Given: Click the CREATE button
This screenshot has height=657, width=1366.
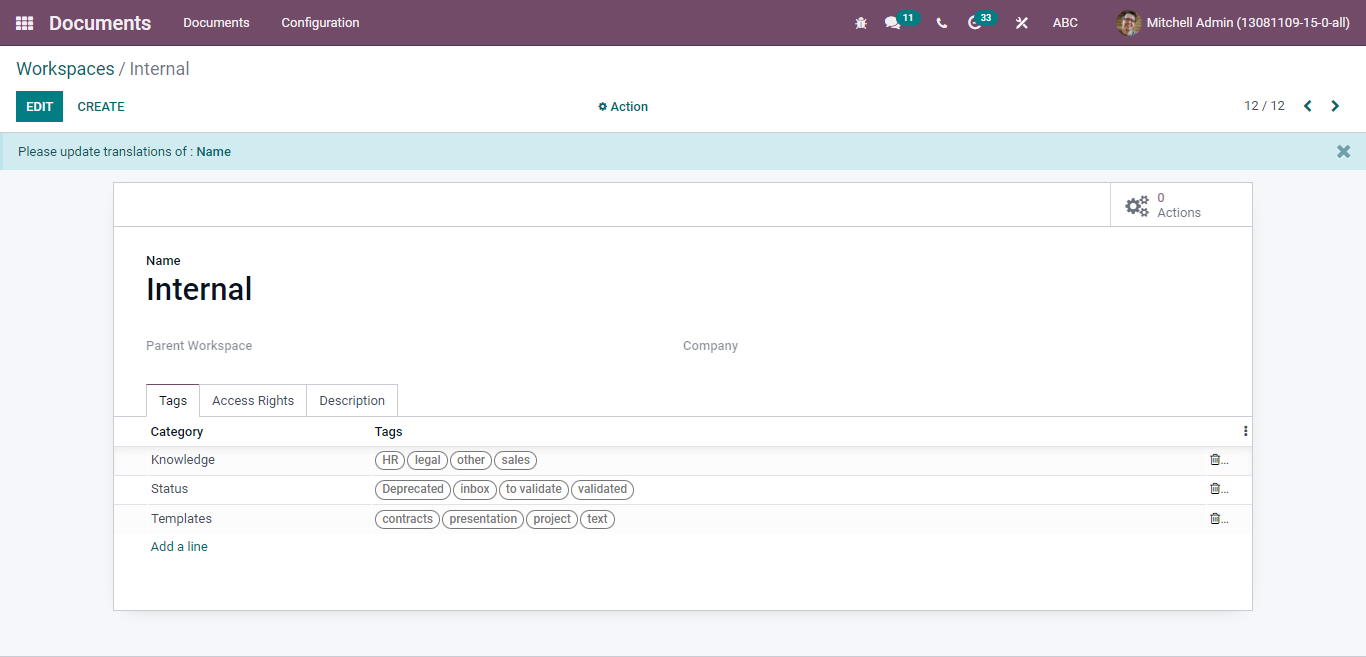Looking at the screenshot, I should pos(101,107).
